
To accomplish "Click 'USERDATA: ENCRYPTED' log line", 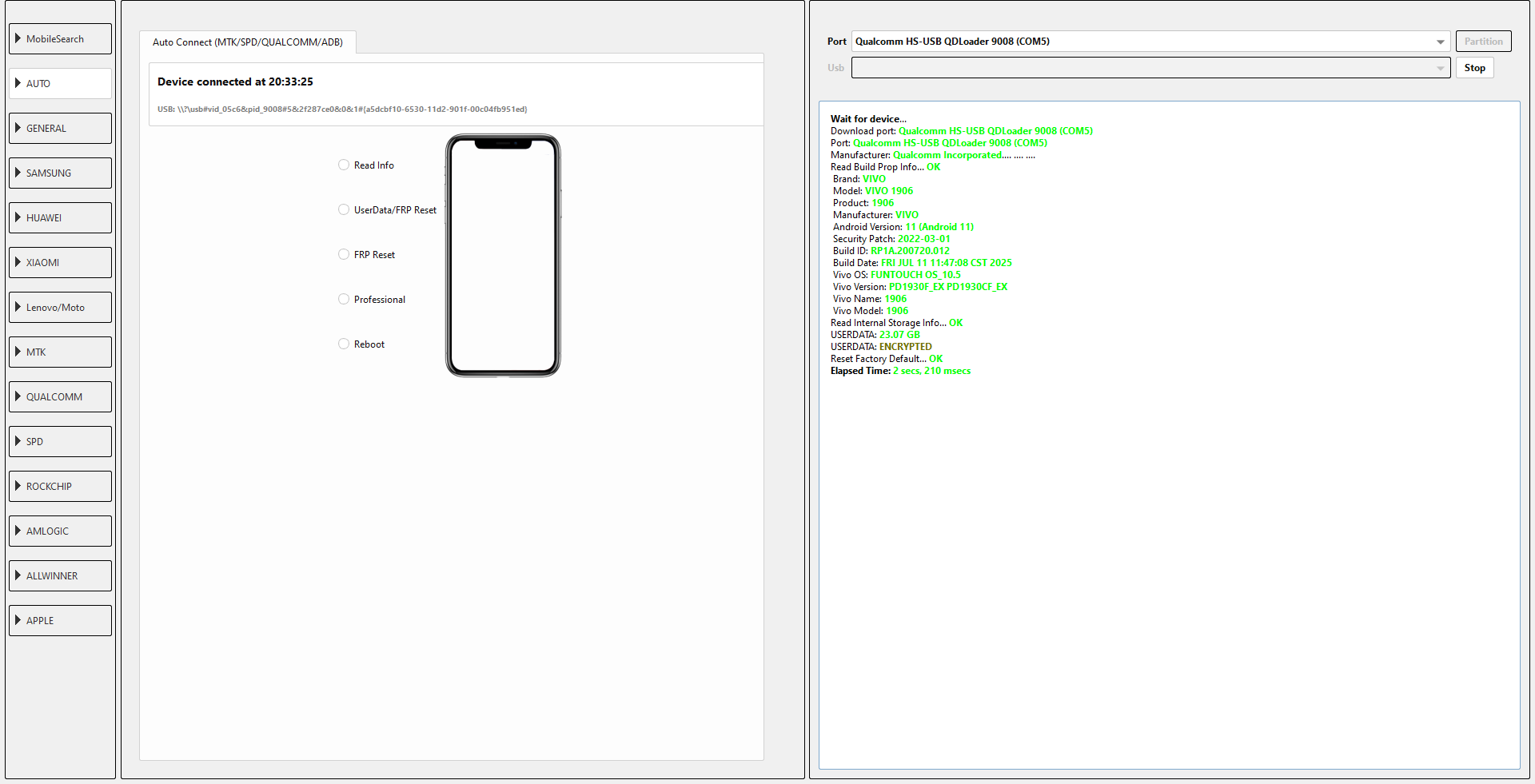I will pos(881,347).
